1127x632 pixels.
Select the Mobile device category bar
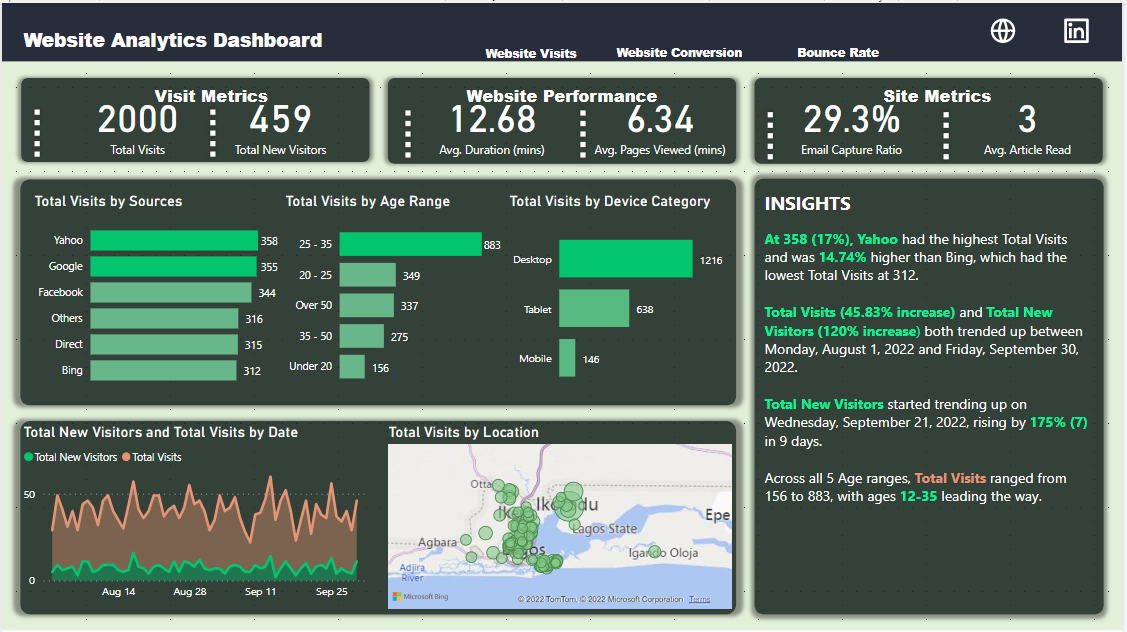pos(567,358)
